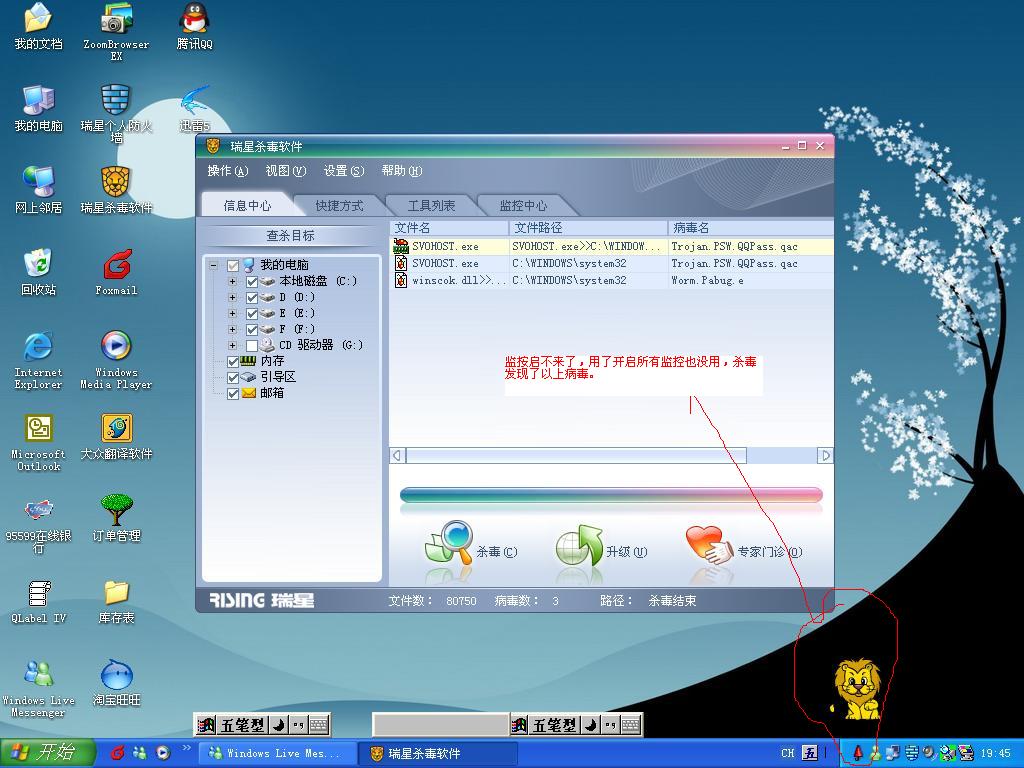
Task: Open the 帮助(H) menu
Action: point(402,171)
